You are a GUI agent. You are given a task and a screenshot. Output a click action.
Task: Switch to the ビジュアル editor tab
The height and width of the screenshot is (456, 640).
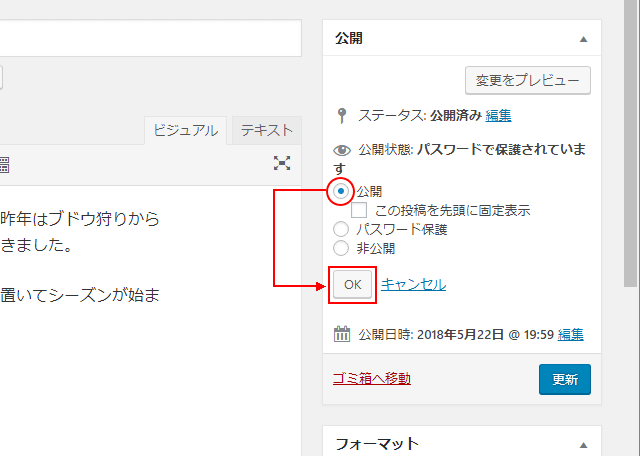click(x=186, y=130)
